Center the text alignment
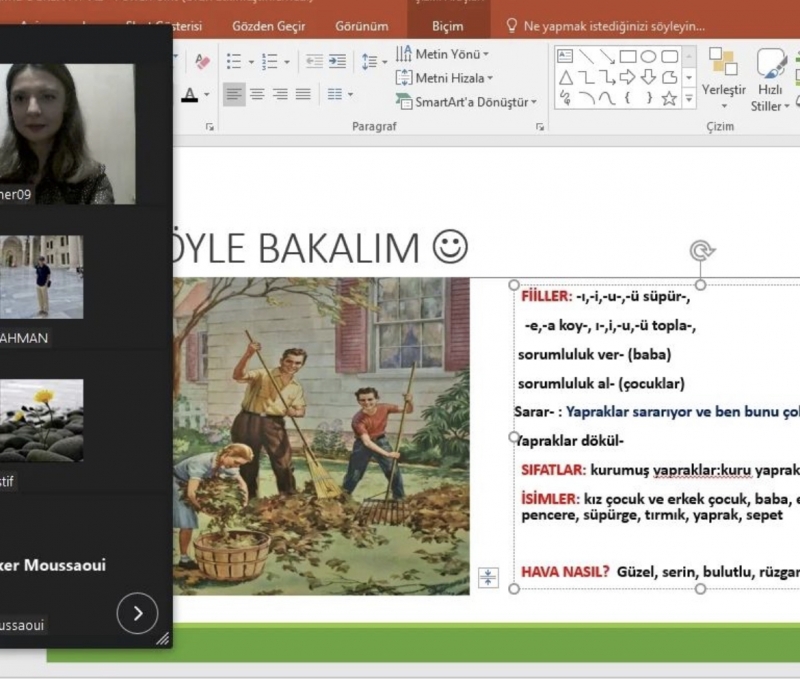This screenshot has height=679, width=800. pos(257,94)
